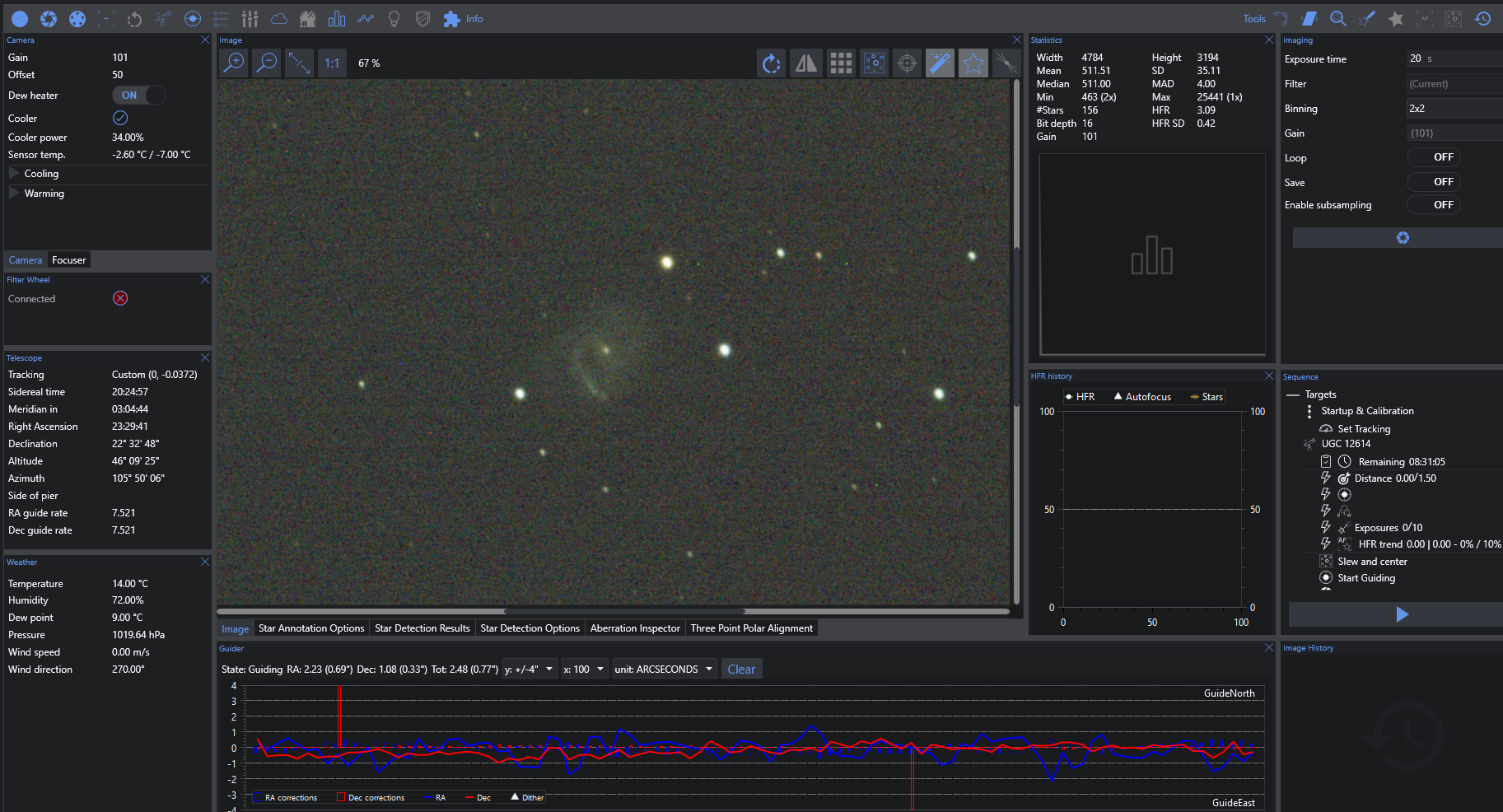
Task: Clear the guider graph
Action: point(740,670)
